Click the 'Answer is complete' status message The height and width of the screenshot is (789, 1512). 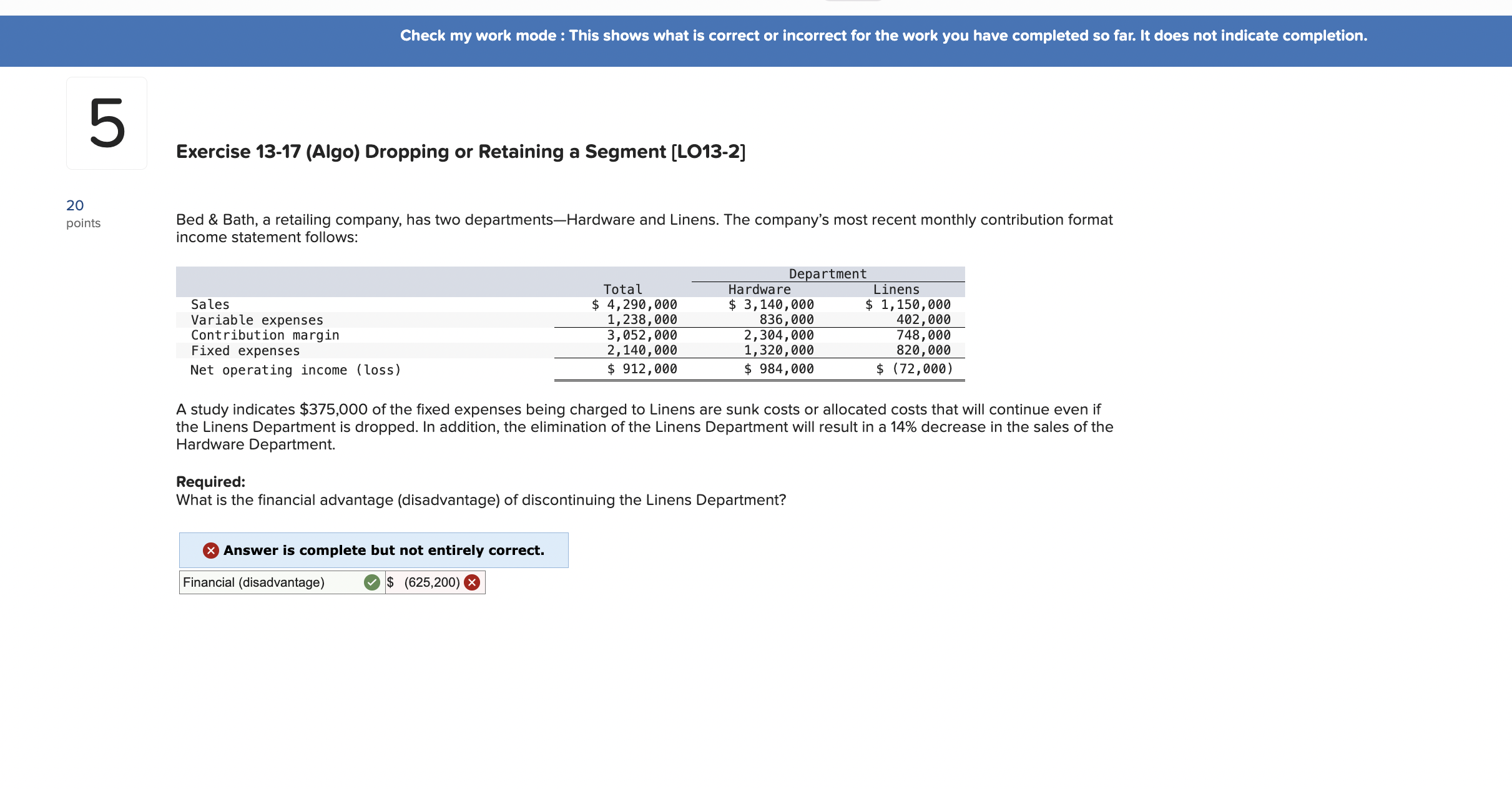pyautogui.click(x=383, y=550)
